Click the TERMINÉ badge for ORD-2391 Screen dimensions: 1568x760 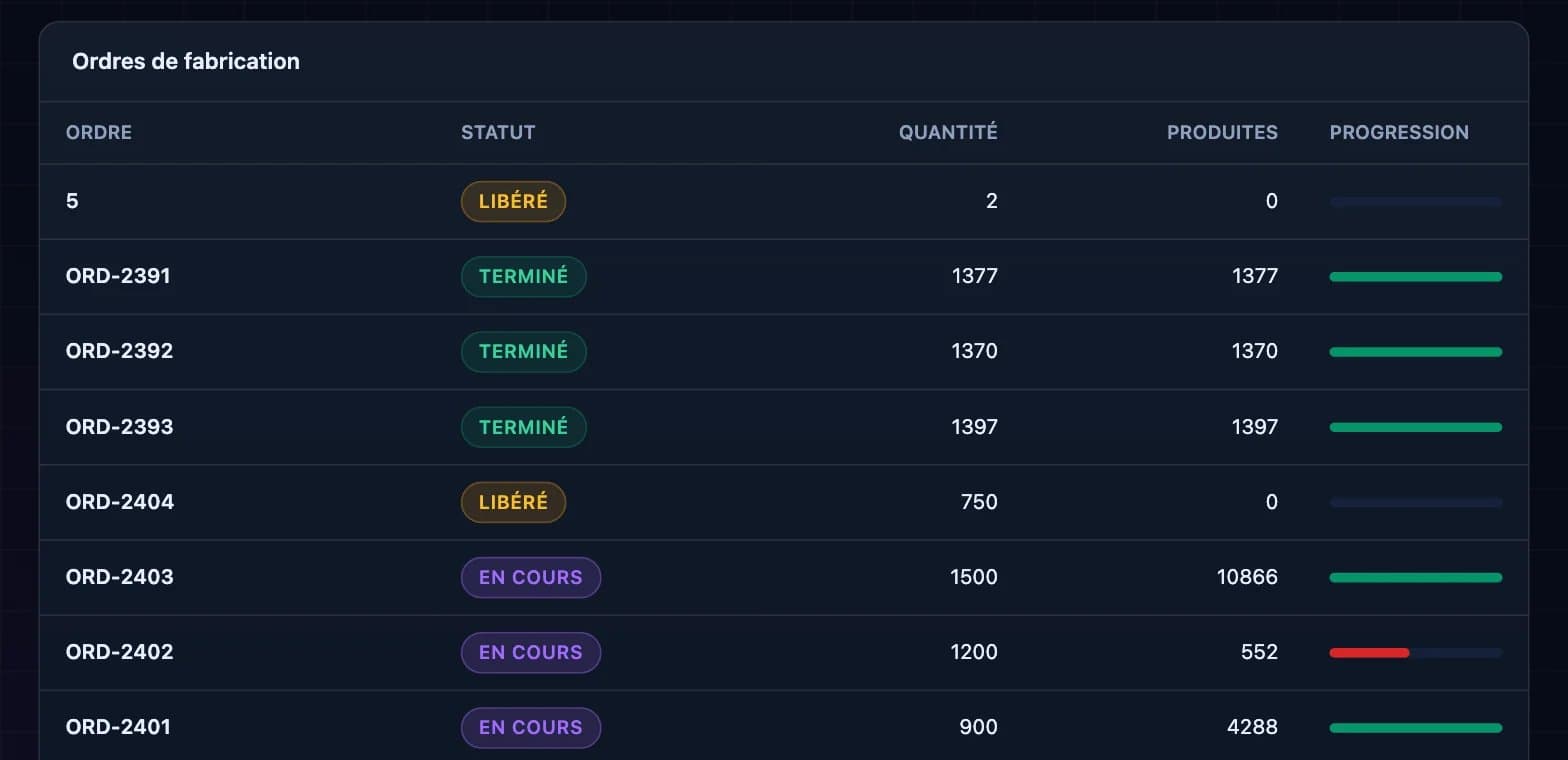pyautogui.click(x=523, y=277)
